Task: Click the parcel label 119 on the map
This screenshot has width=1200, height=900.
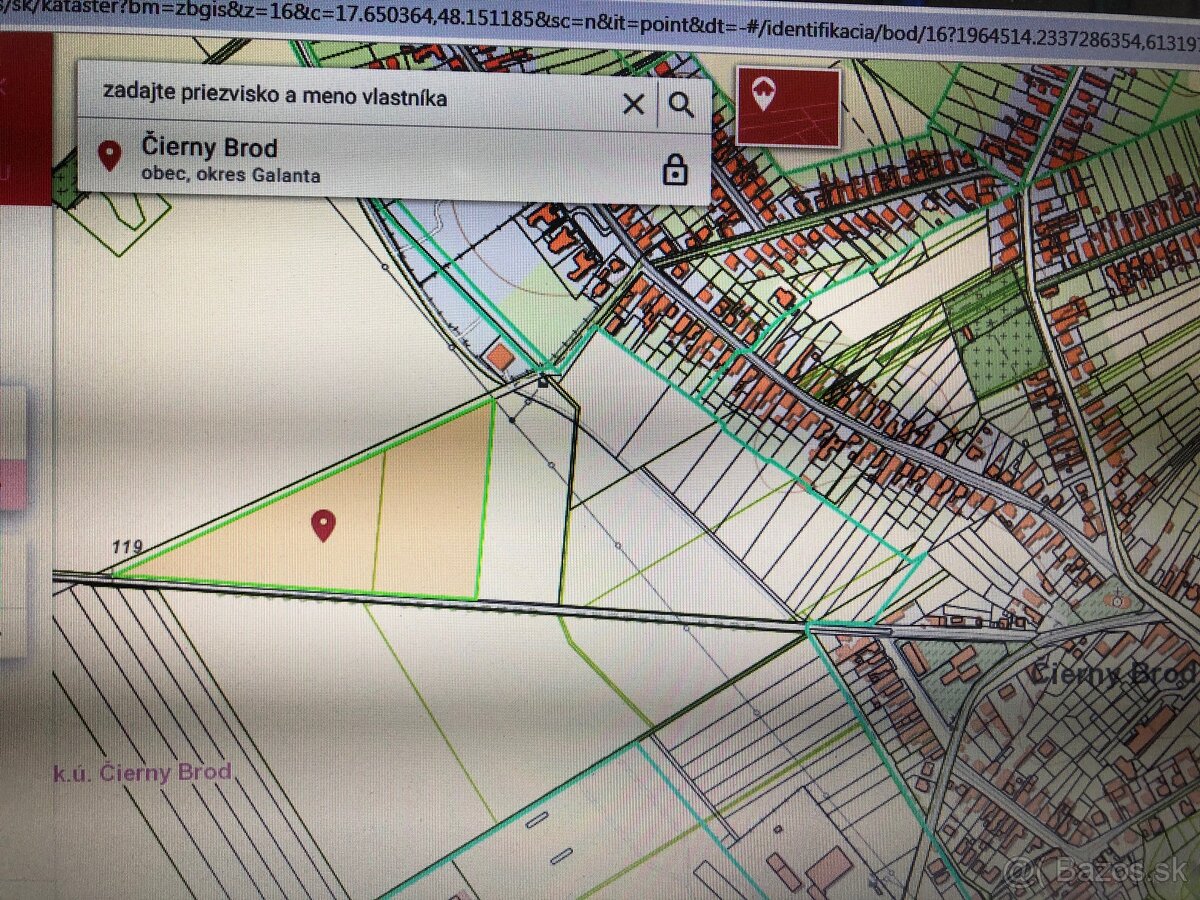Action: [127, 547]
